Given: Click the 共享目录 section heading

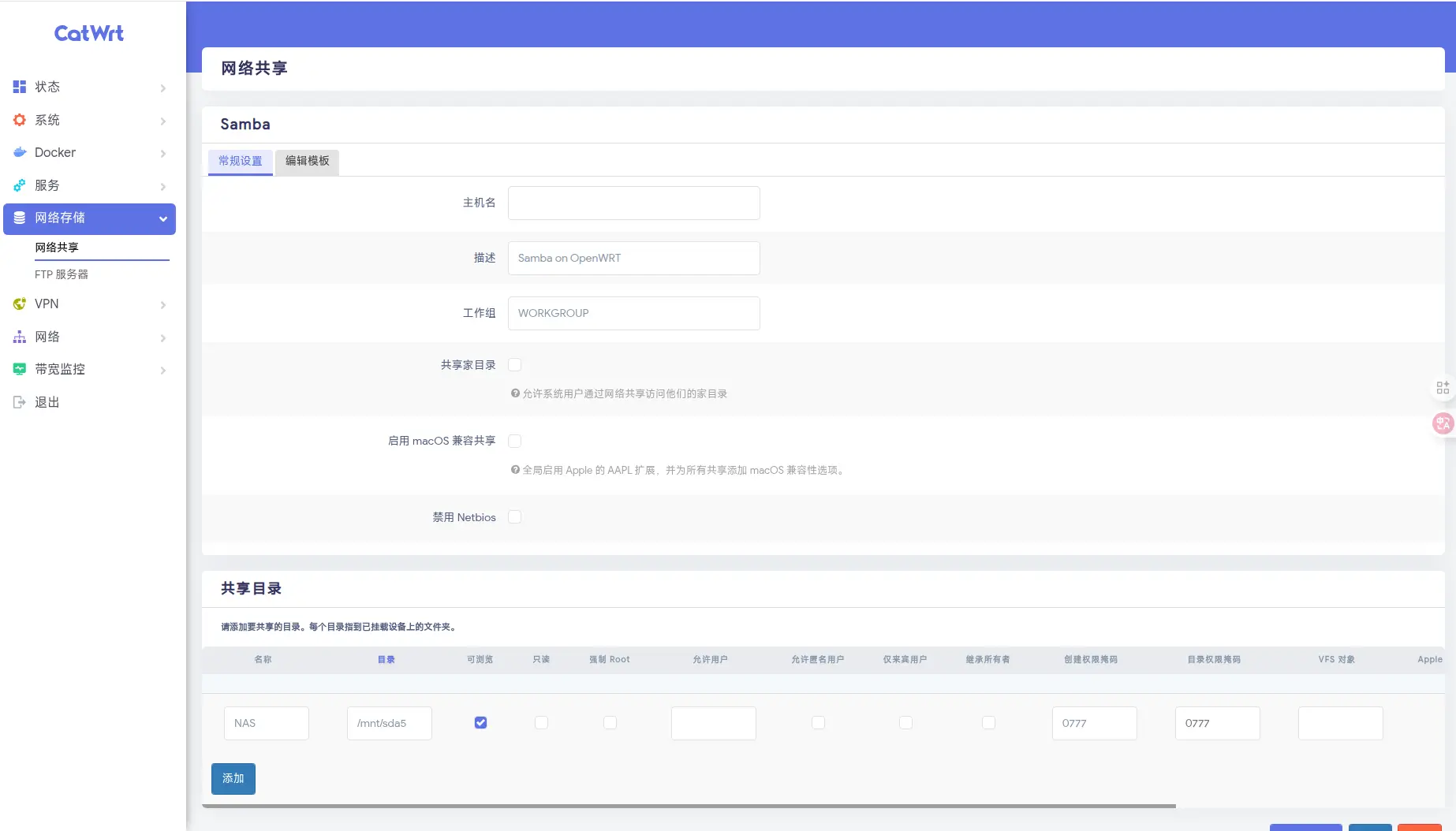Looking at the screenshot, I should (251, 588).
